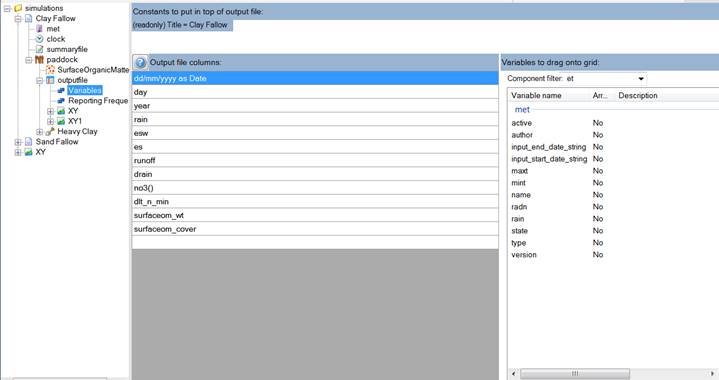Select the 'runoff' output column row

pyautogui.click(x=315, y=161)
